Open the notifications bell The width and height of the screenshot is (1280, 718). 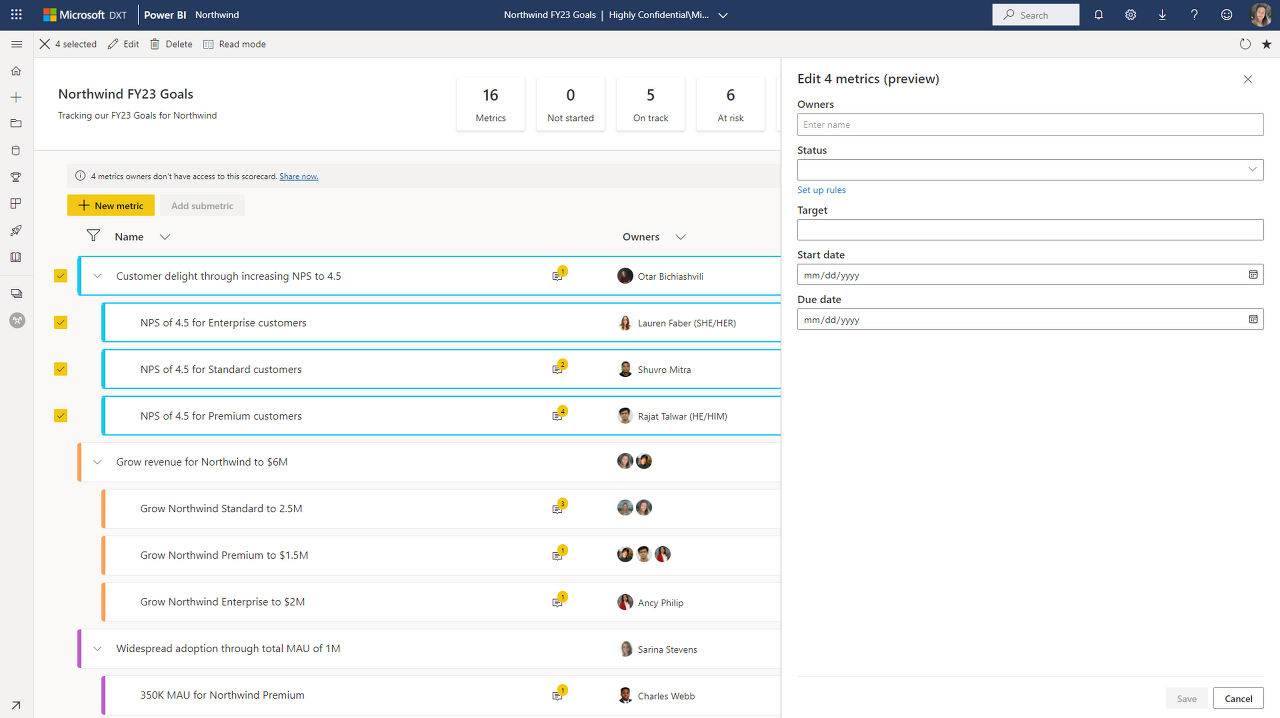(1099, 15)
